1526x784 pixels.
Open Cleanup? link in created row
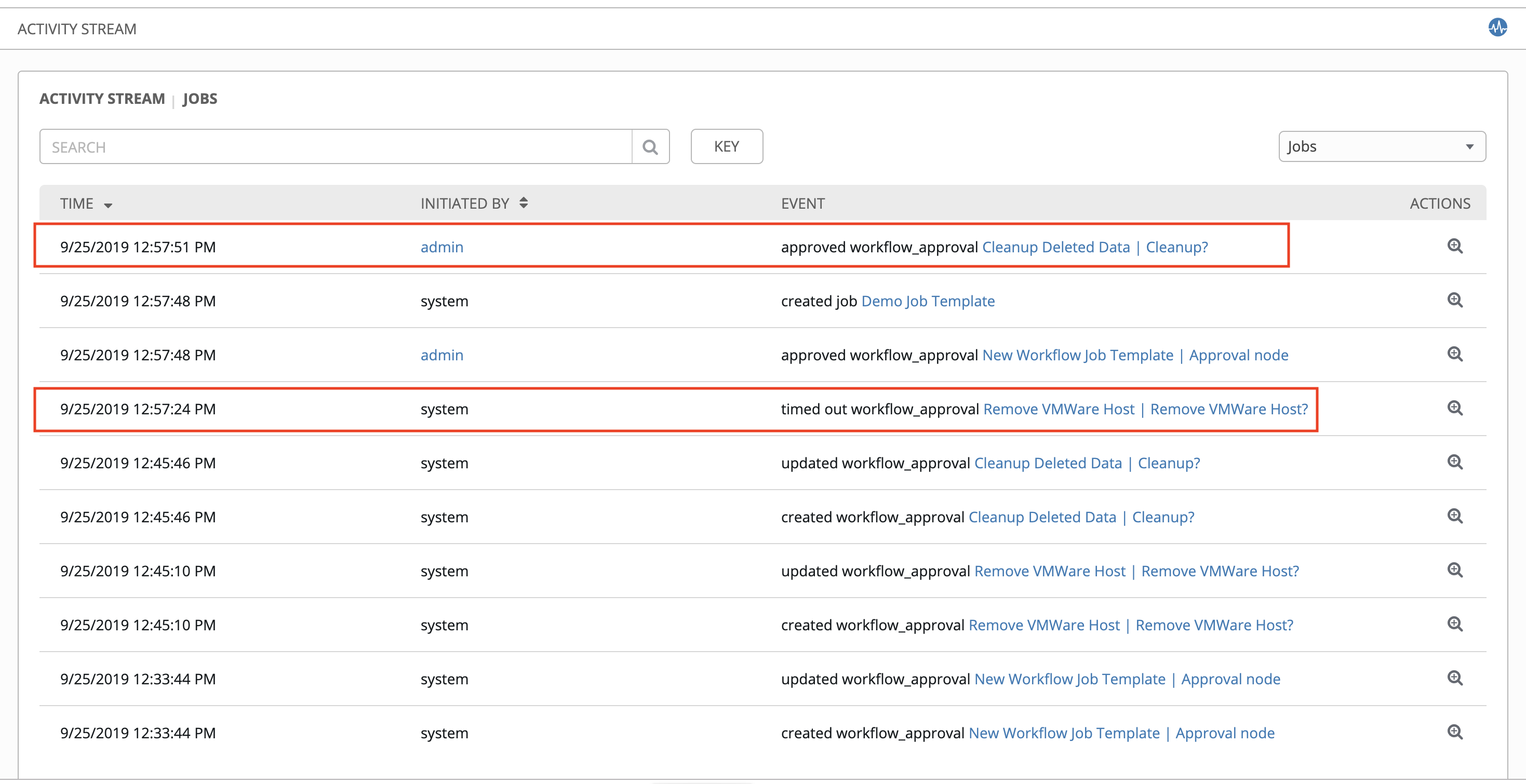click(x=1163, y=517)
